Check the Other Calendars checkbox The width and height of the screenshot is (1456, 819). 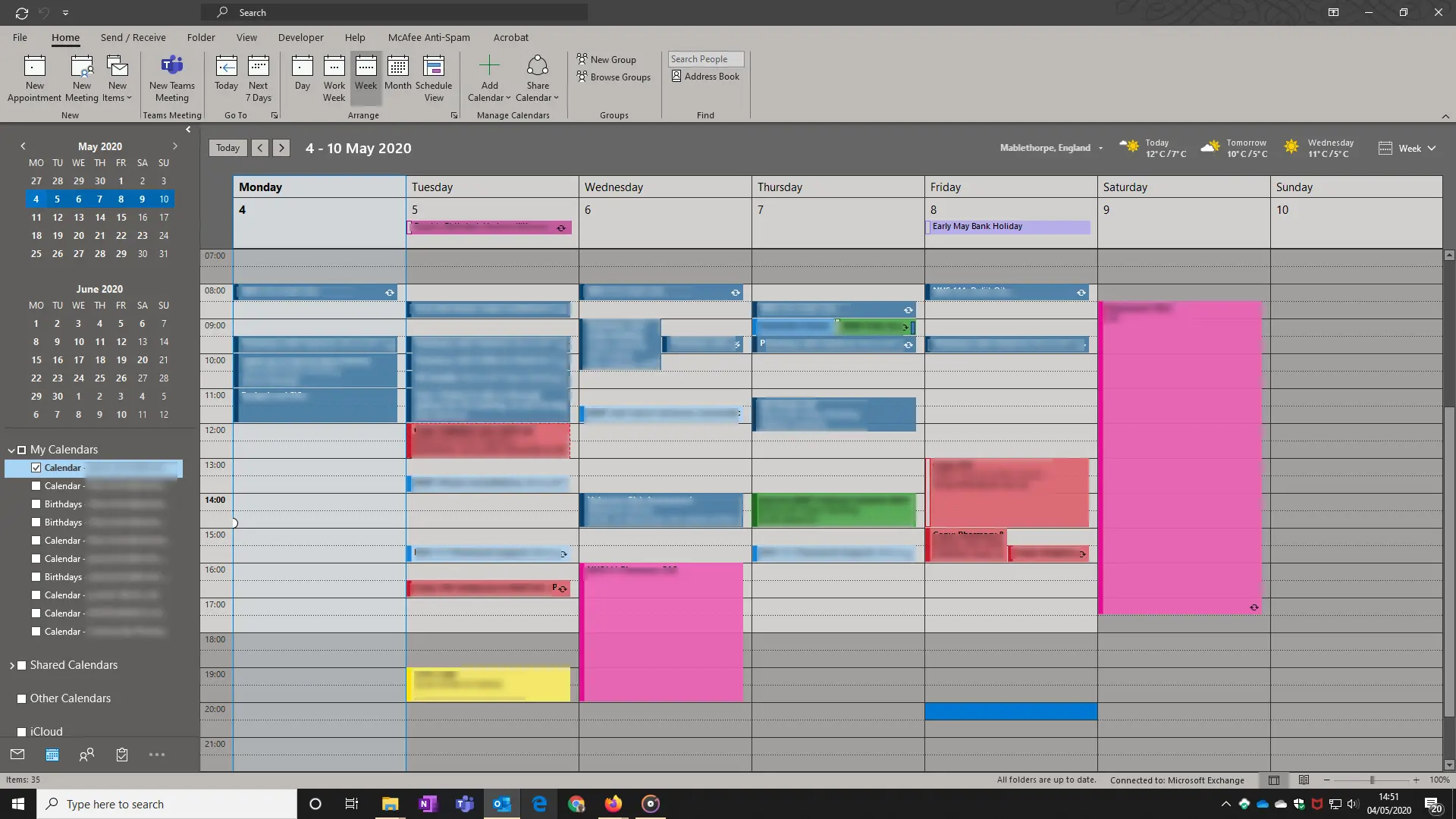click(x=21, y=698)
